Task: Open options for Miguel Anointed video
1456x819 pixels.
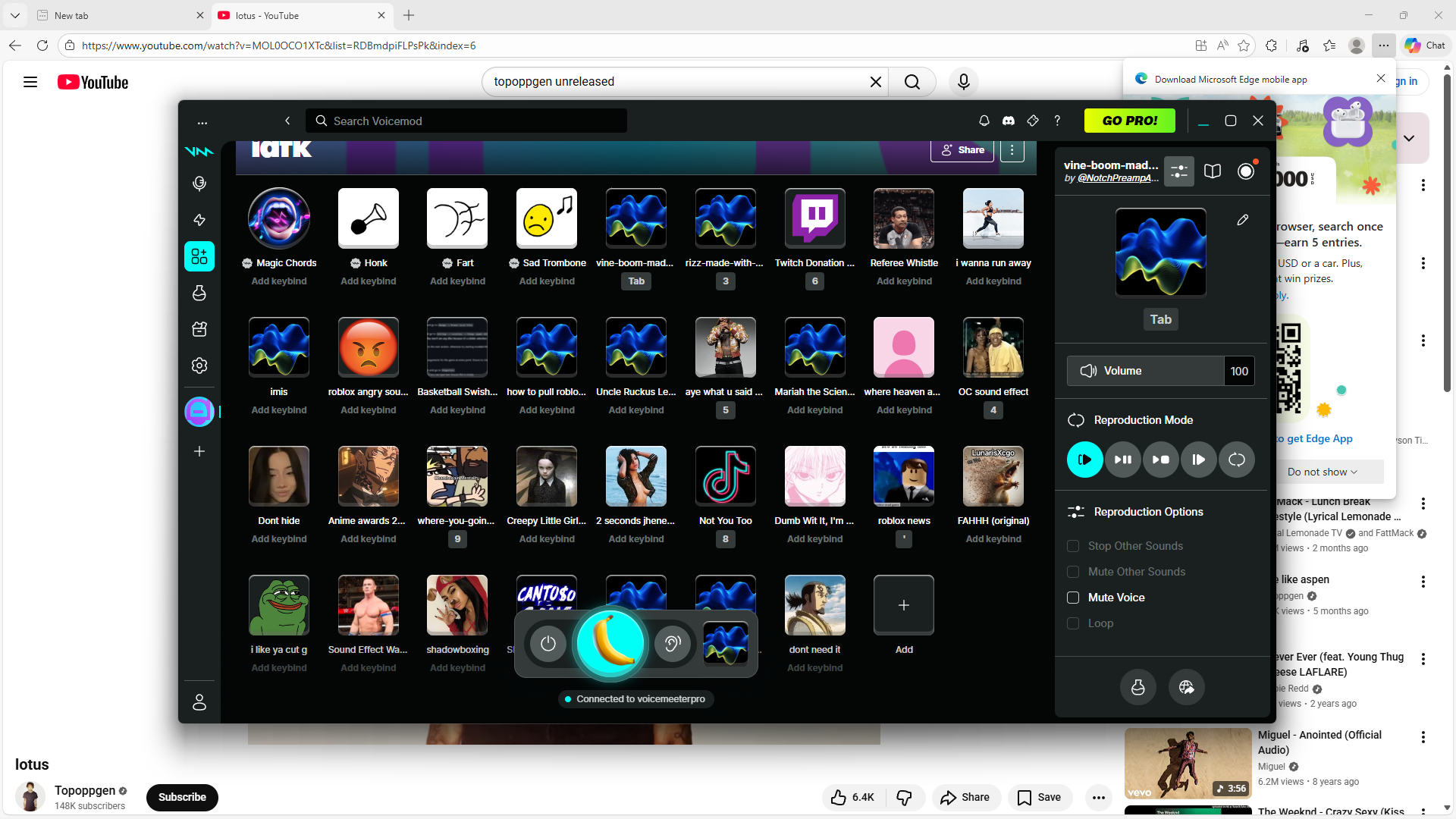Action: 1423,737
